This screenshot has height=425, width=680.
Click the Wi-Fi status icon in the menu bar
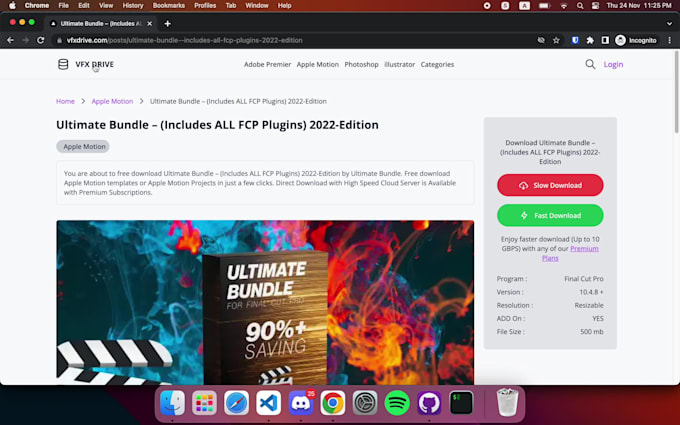tap(564, 6)
